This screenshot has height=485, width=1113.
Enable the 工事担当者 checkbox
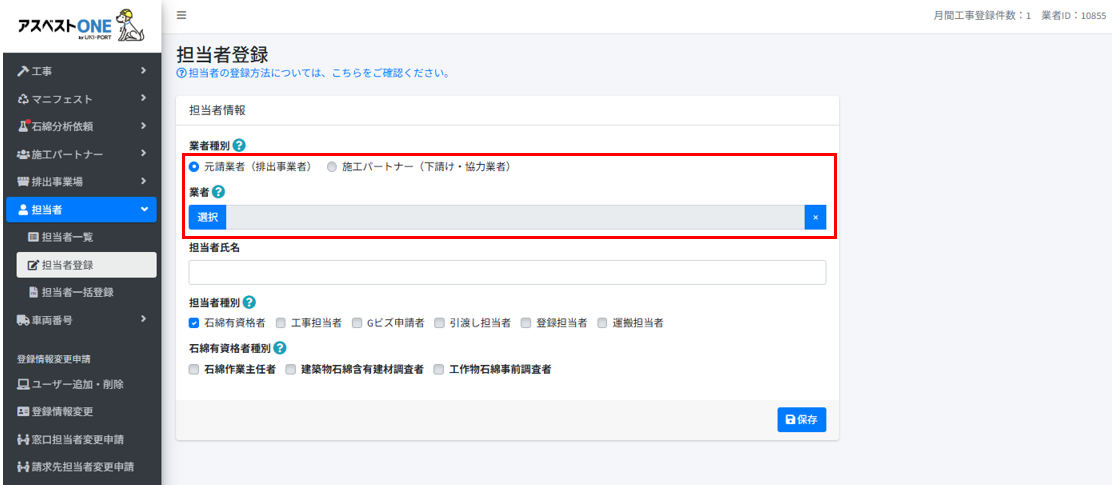(281, 323)
